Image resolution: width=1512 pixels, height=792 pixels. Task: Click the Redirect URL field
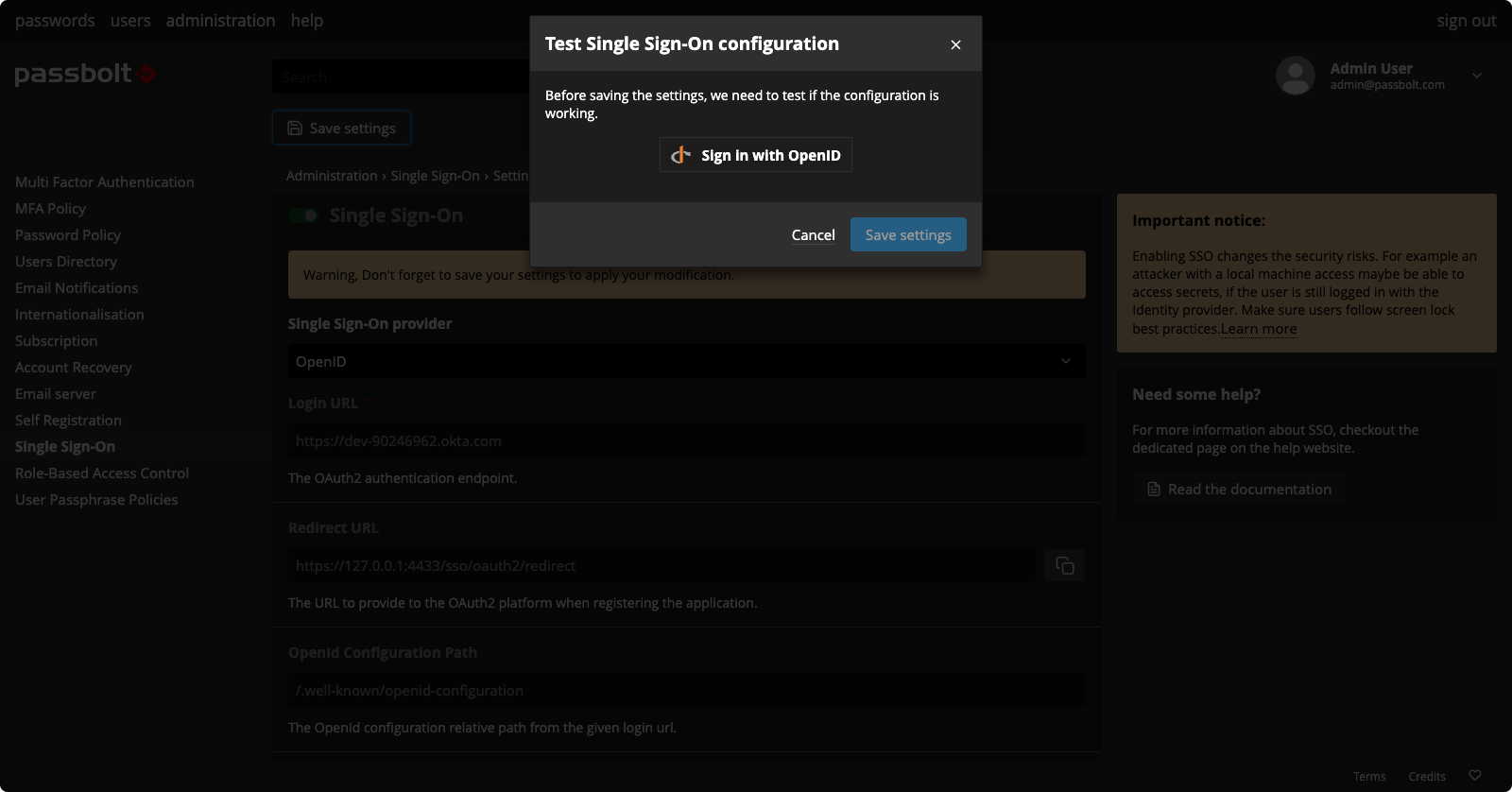click(661, 565)
